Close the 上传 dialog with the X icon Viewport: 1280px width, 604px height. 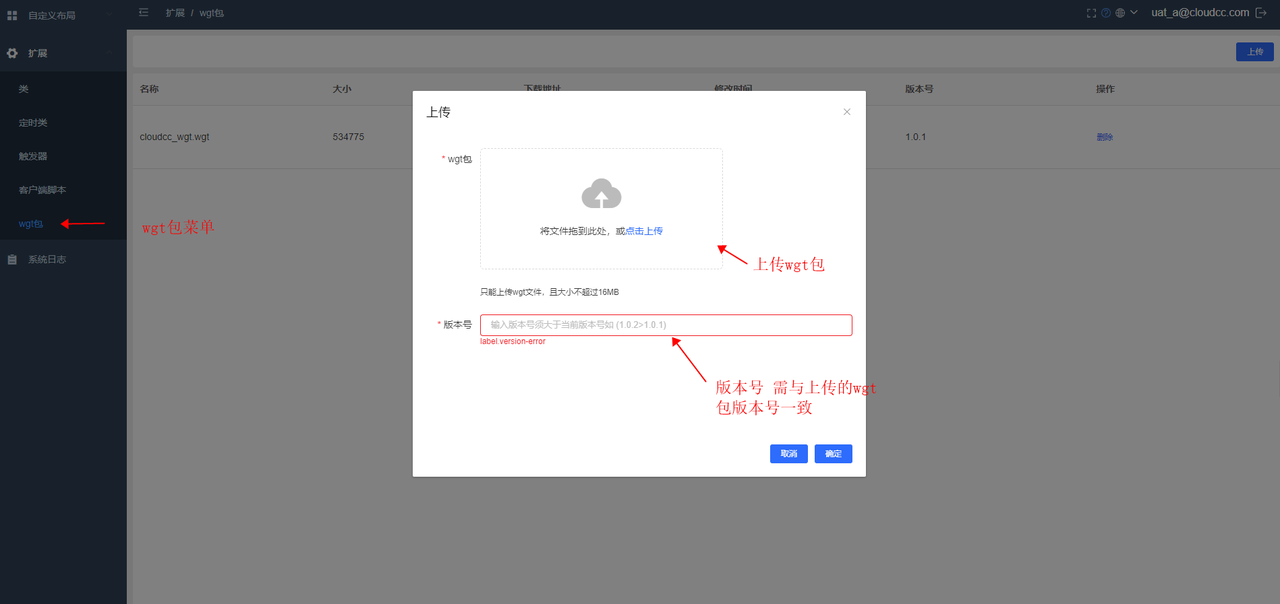pos(847,112)
